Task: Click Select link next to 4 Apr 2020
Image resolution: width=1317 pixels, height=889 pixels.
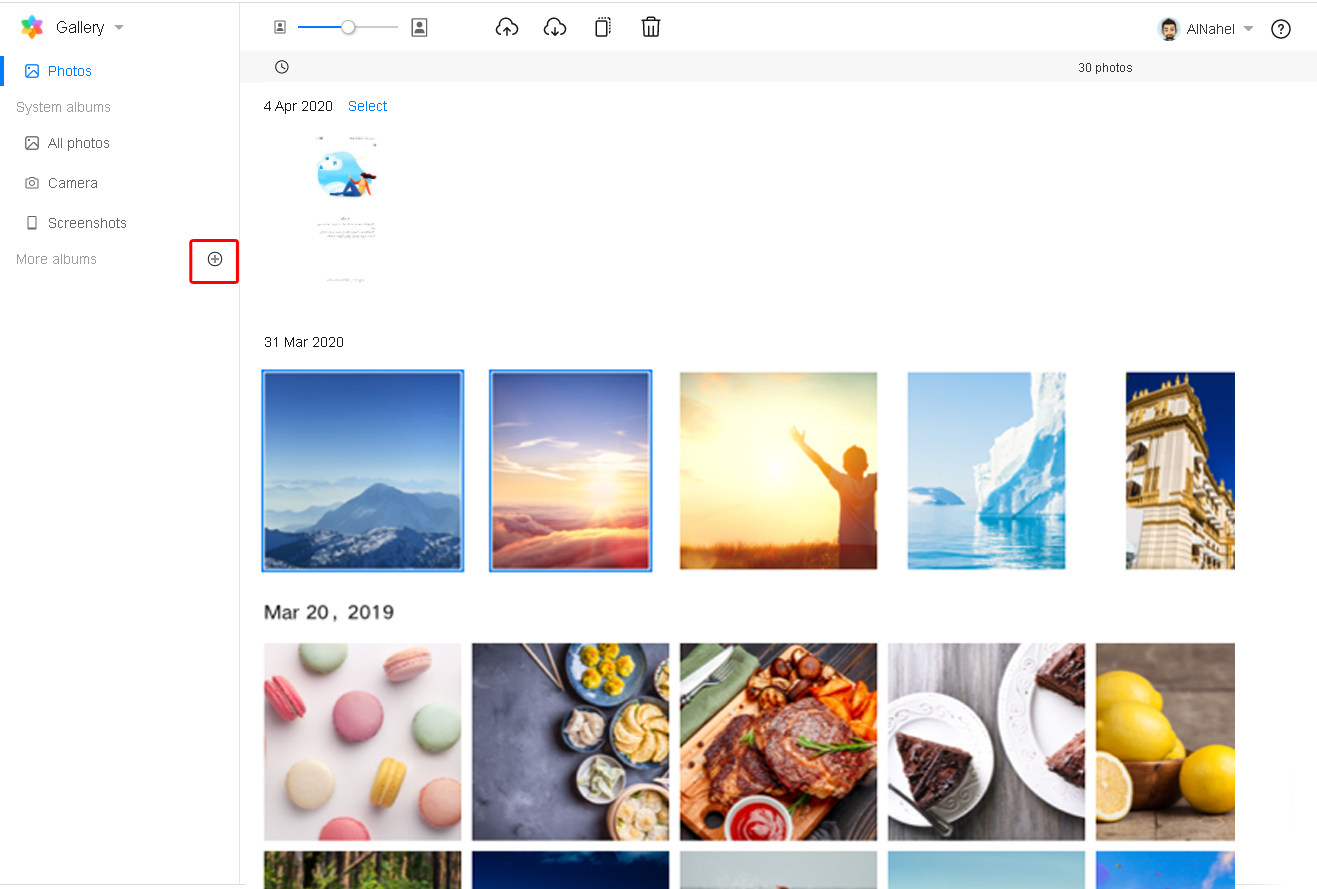Action: click(x=367, y=106)
